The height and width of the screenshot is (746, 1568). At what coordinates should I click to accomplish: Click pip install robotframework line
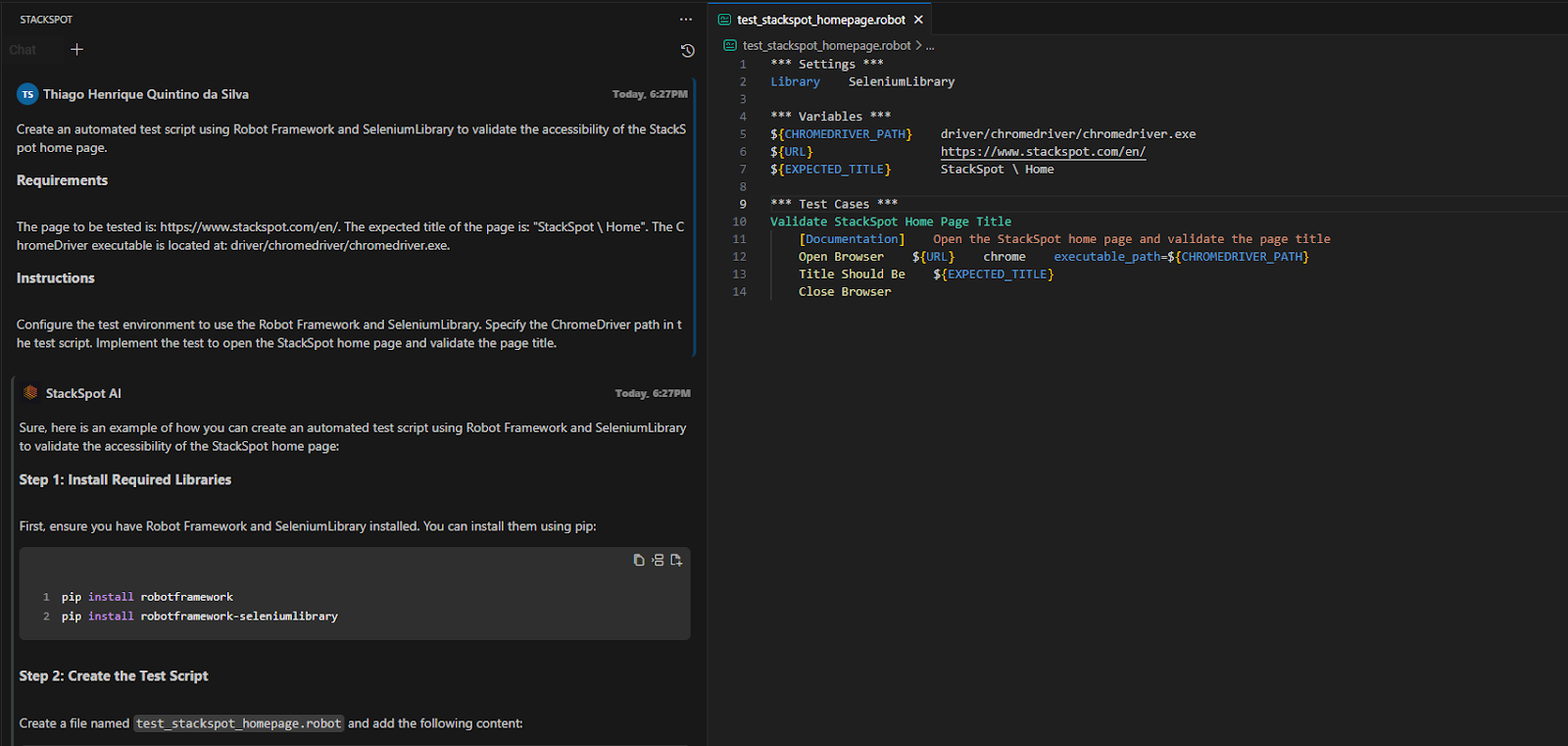tap(147, 597)
